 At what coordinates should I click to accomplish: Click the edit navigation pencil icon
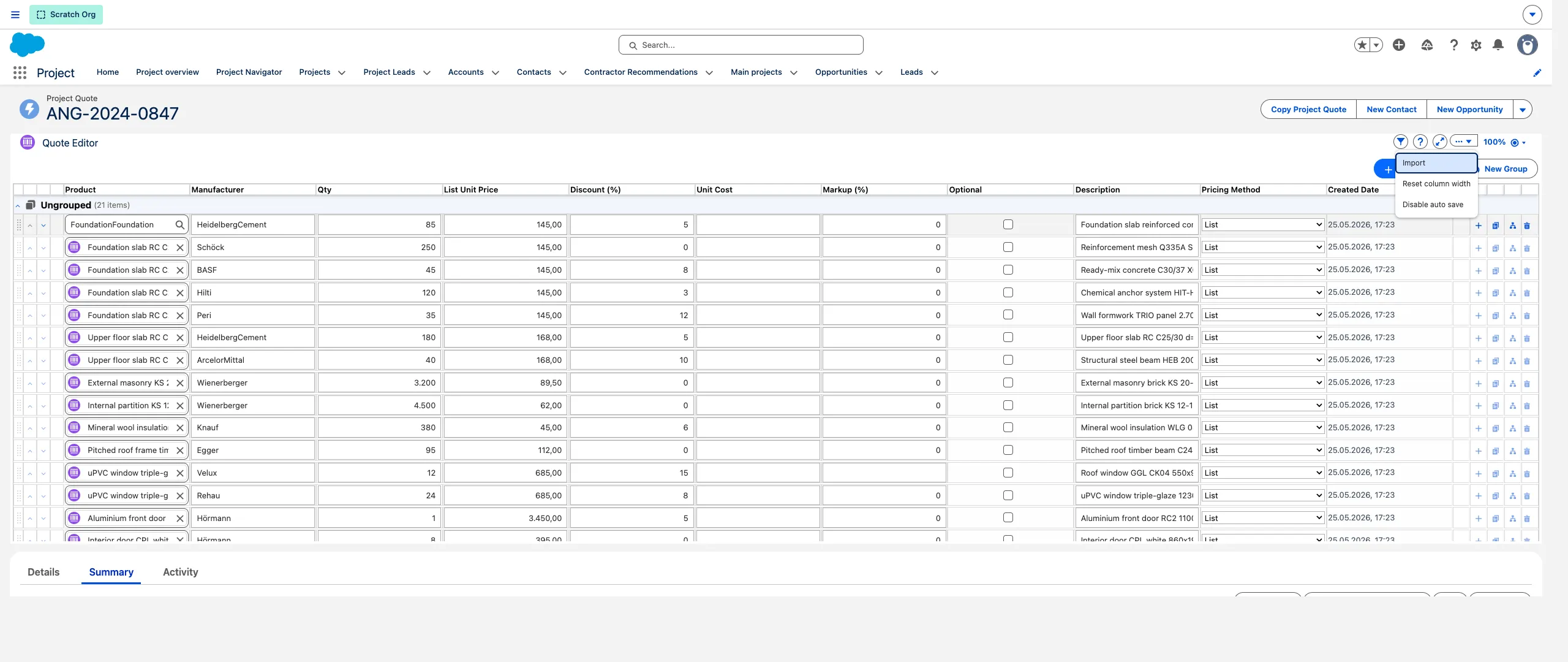pos(1537,73)
